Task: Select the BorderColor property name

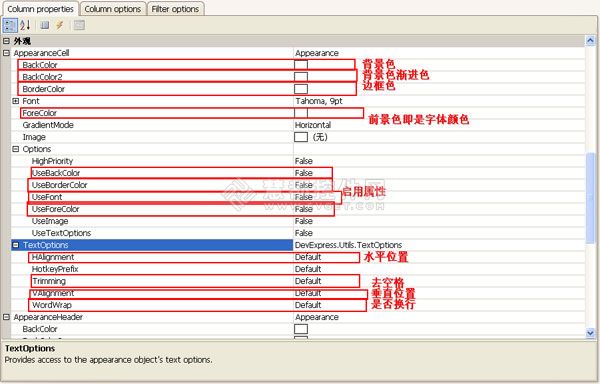Action: (44, 89)
